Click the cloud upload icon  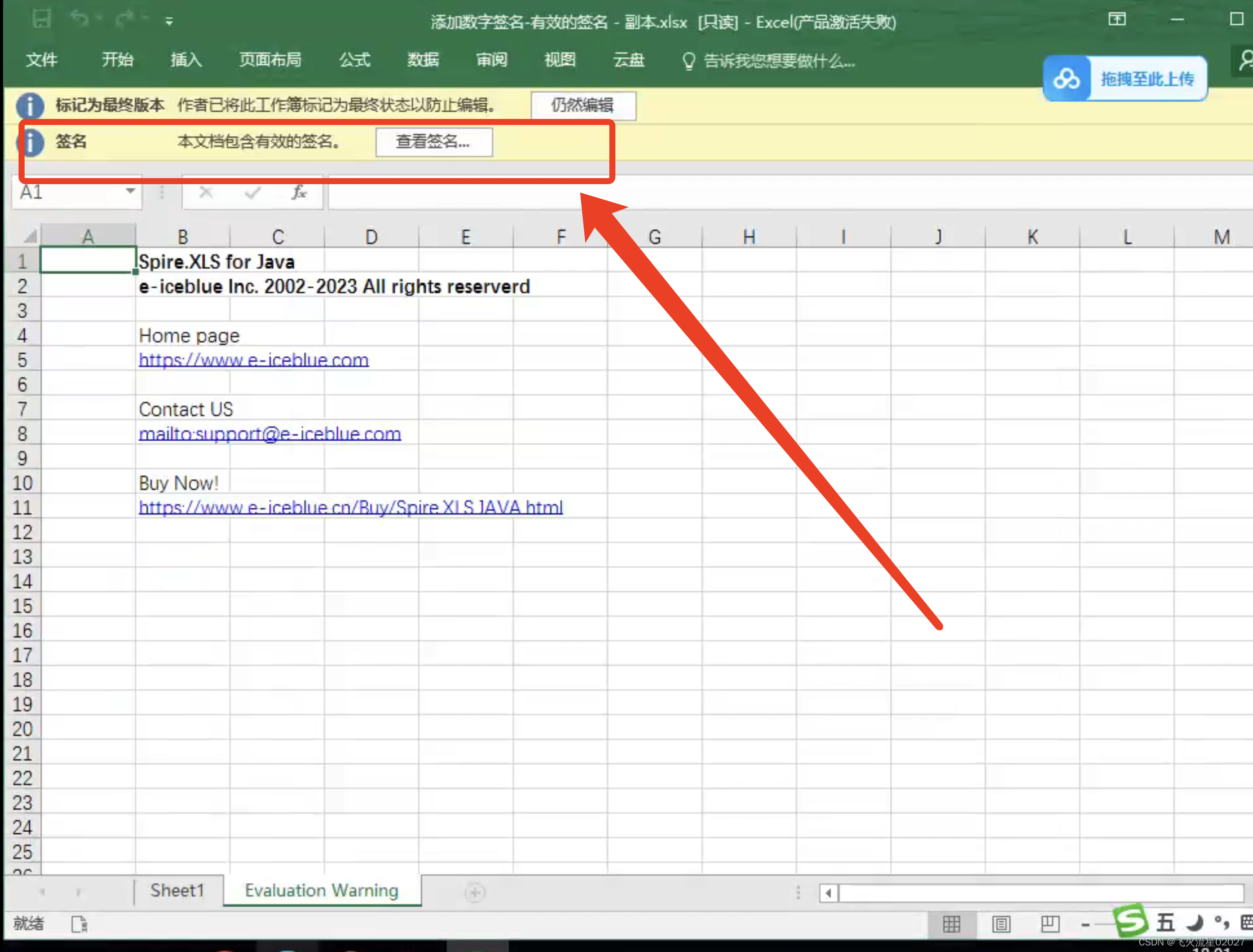[1066, 79]
